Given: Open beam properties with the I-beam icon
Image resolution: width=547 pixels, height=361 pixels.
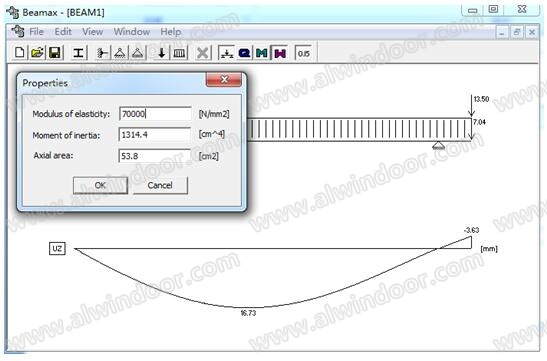Looking at the screenshot, I should click(79, 53).
